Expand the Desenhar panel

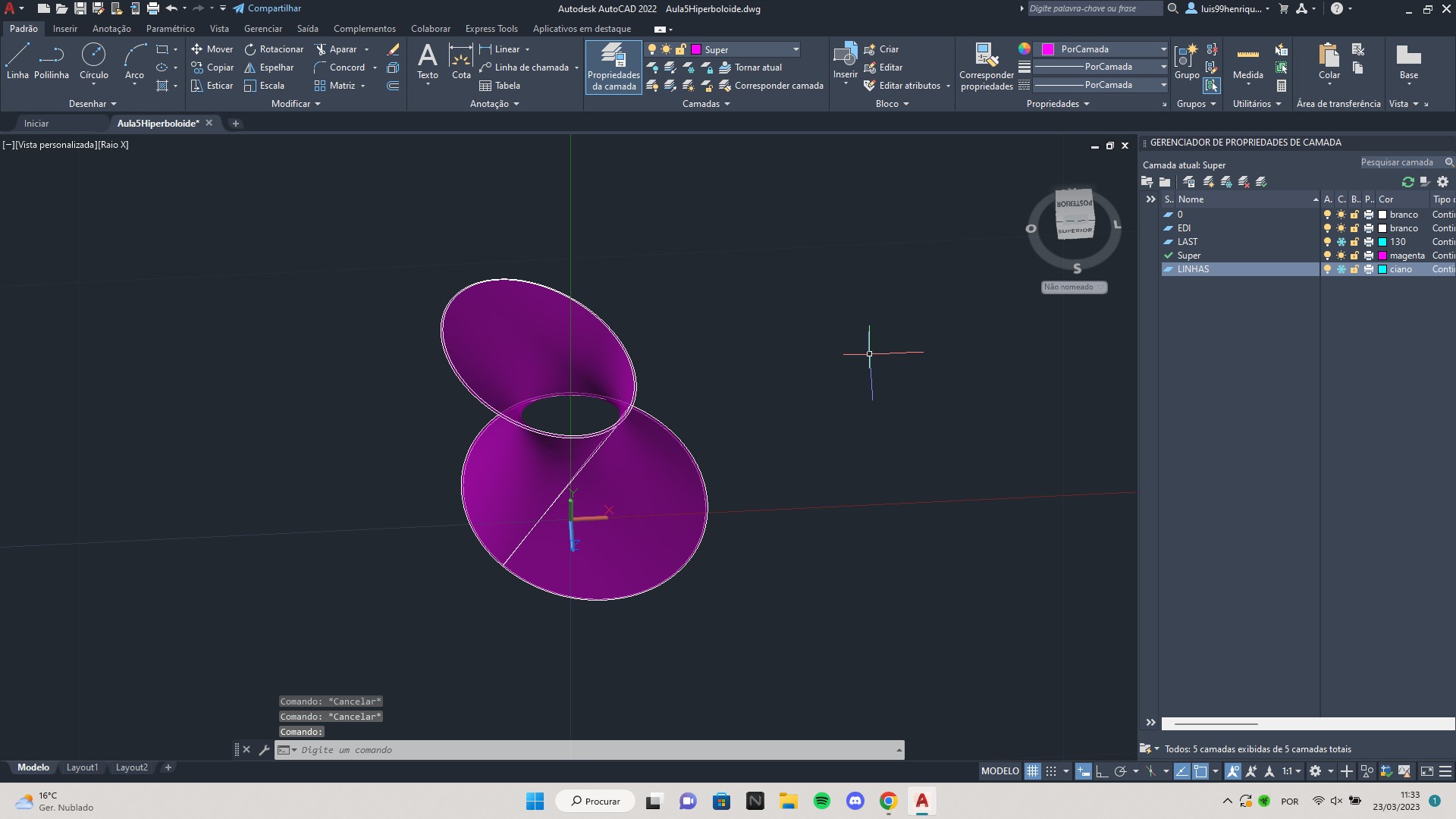click(x=93, y=104)
